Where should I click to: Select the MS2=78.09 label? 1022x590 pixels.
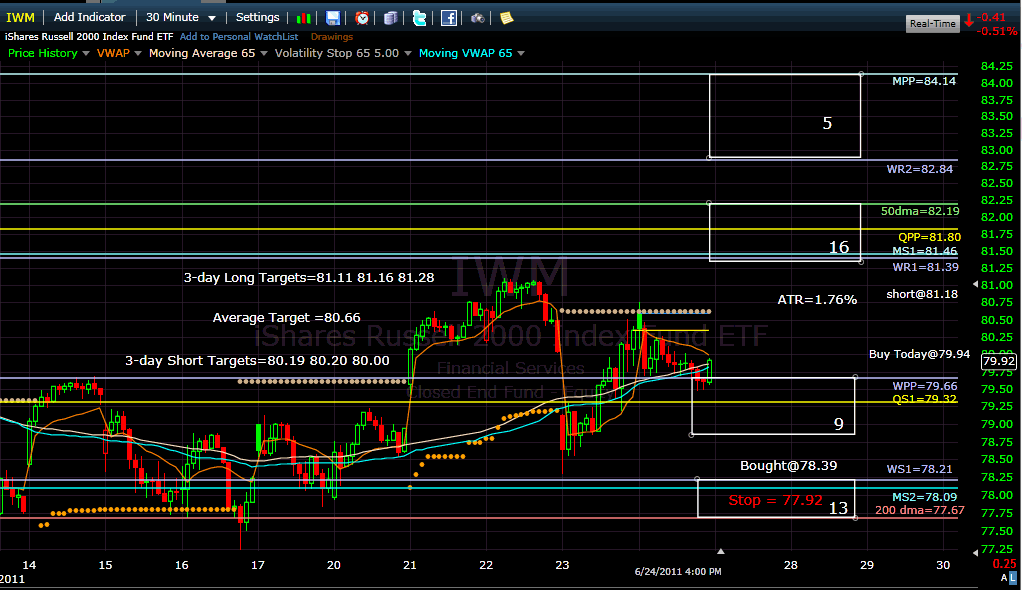pyautogui.click(x=924, y=497)
